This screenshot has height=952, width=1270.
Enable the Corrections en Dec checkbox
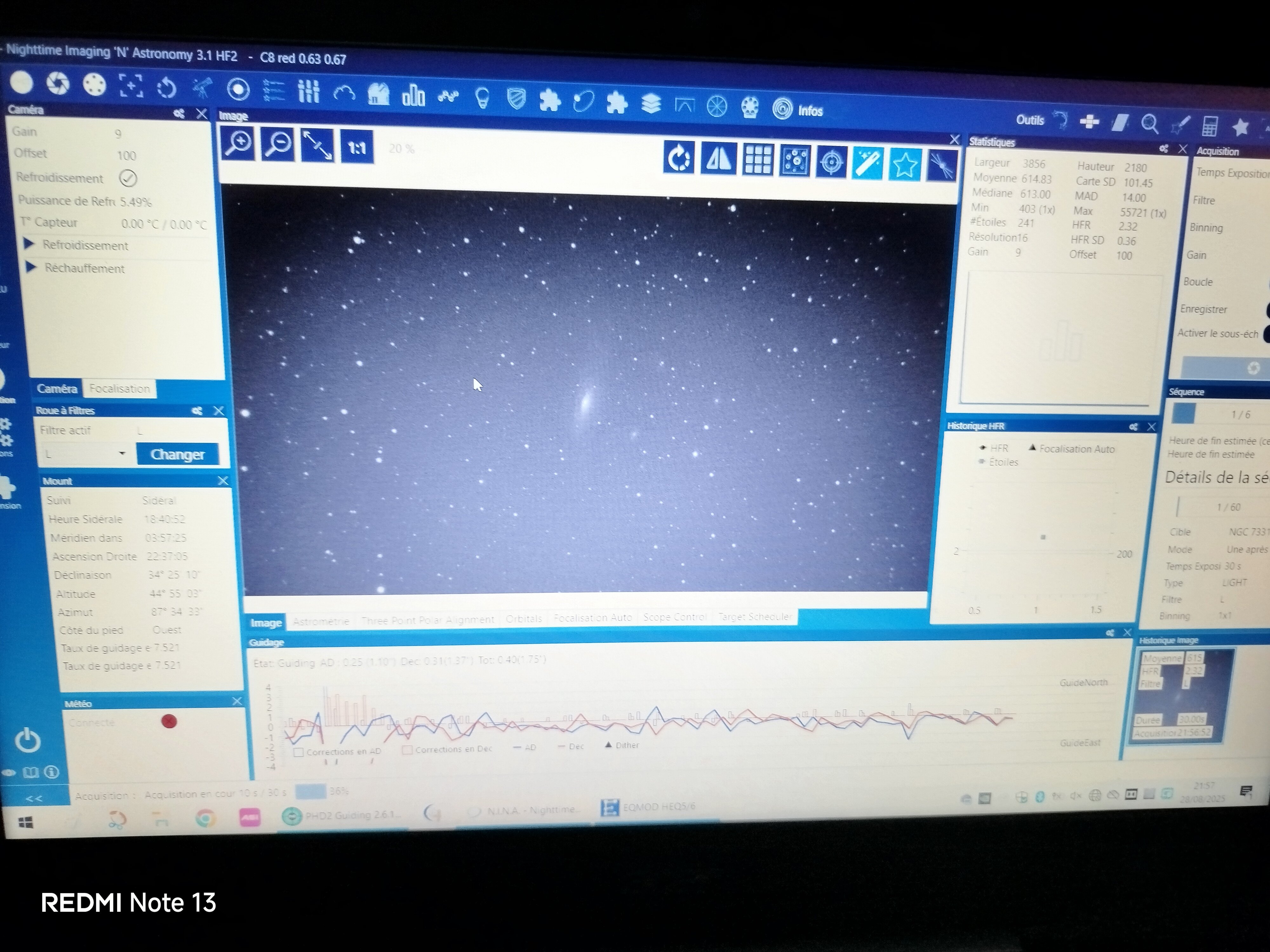pos(407,750)
